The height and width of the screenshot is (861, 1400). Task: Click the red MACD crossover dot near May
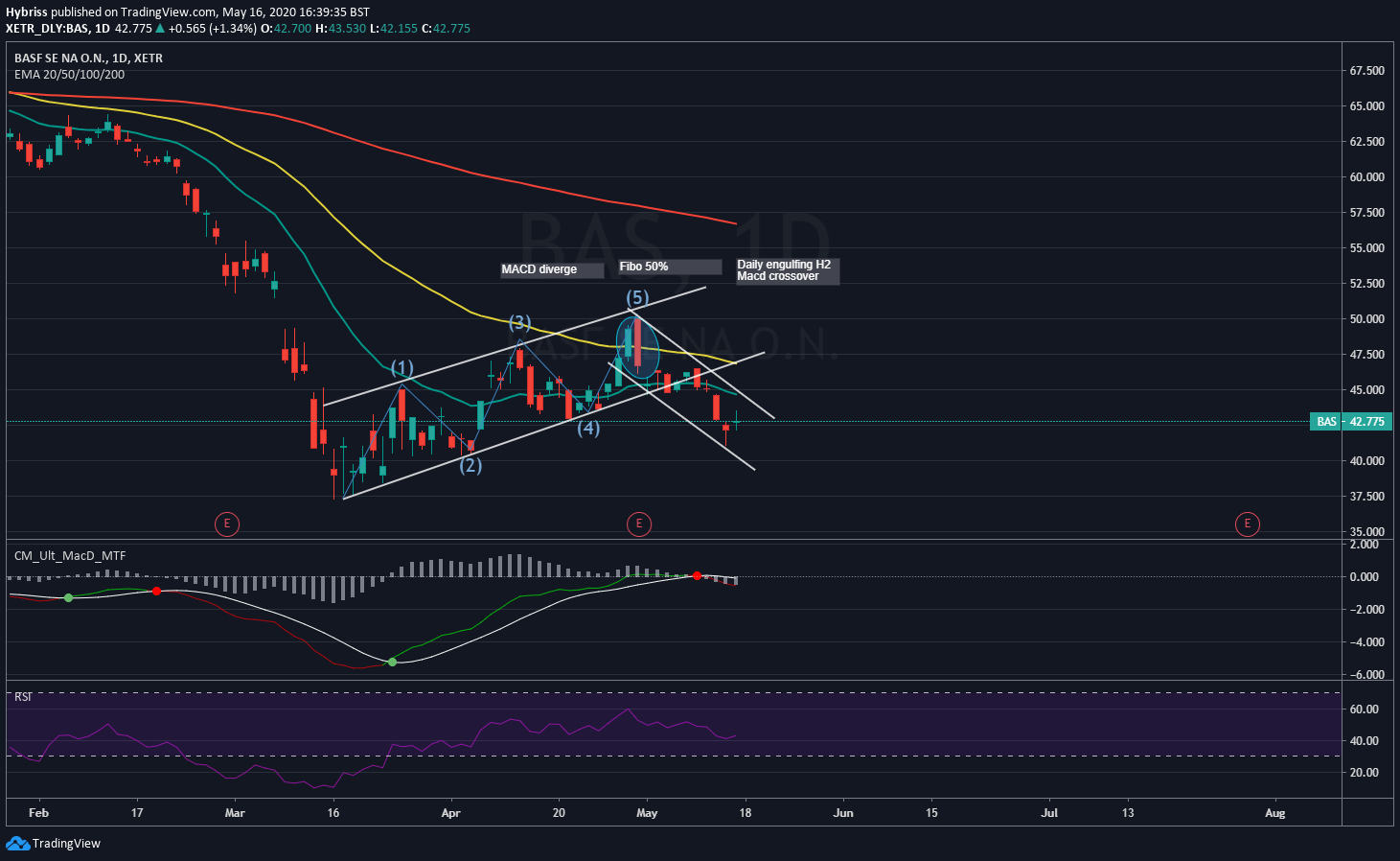click(697, 576)
